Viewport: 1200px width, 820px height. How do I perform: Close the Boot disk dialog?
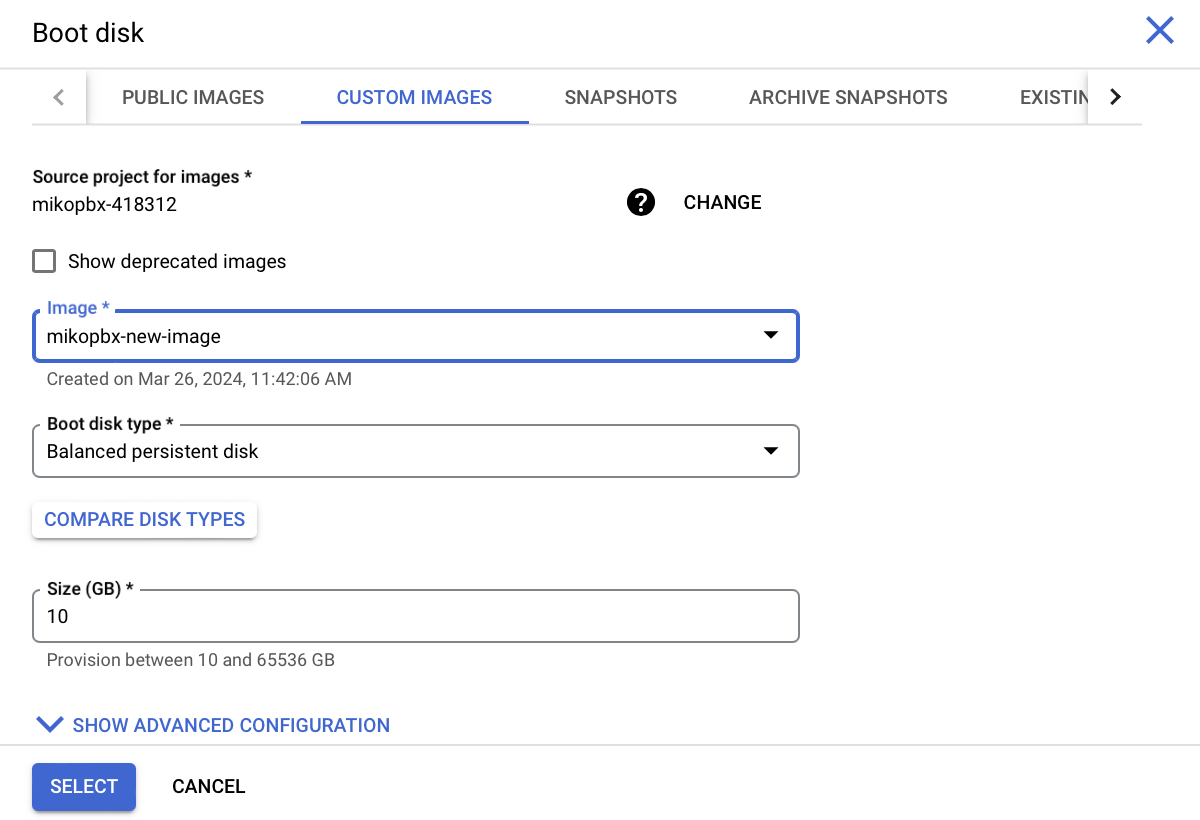coord(1159,31)
